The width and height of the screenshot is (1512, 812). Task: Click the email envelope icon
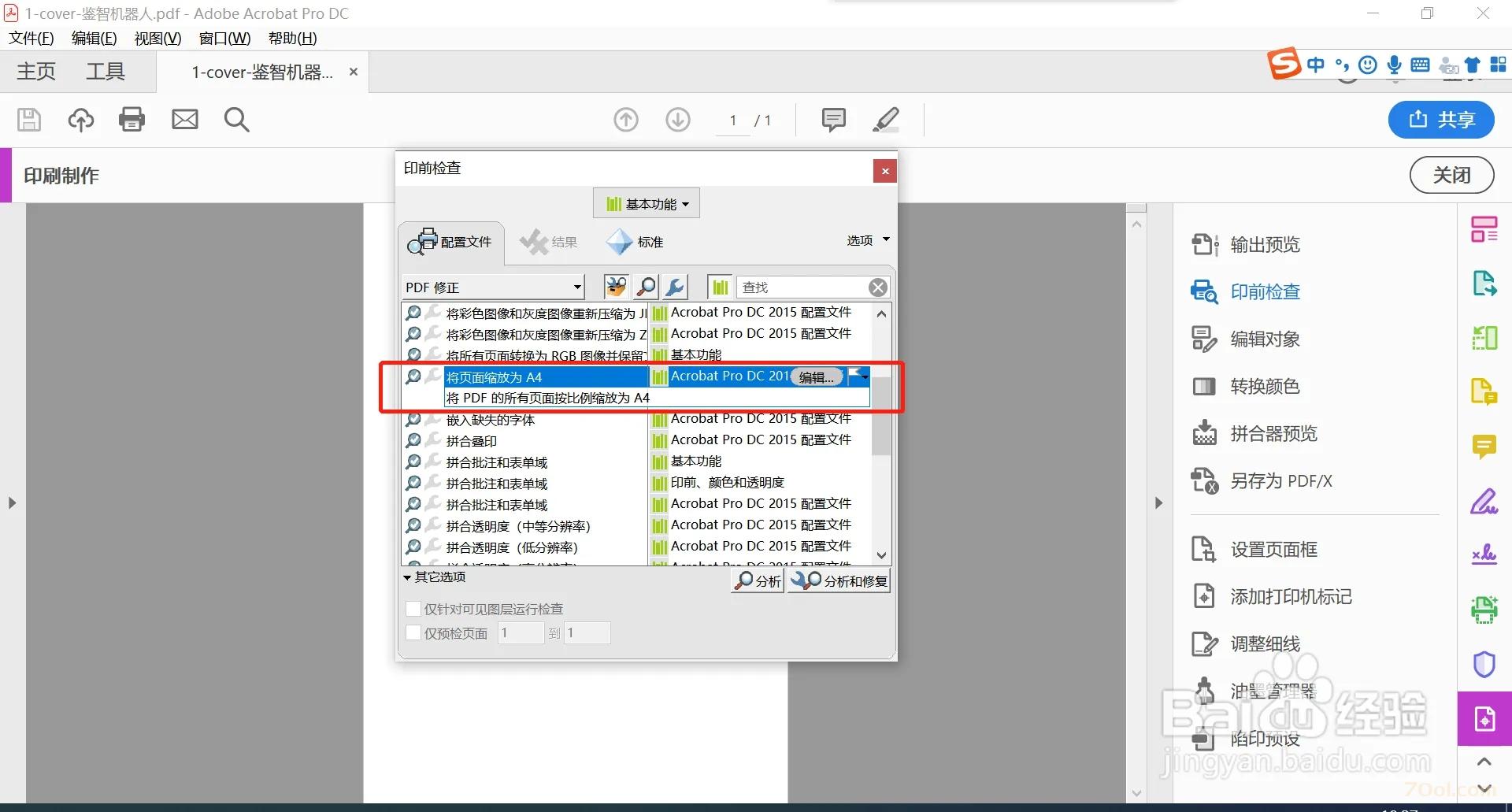(185, 120)
